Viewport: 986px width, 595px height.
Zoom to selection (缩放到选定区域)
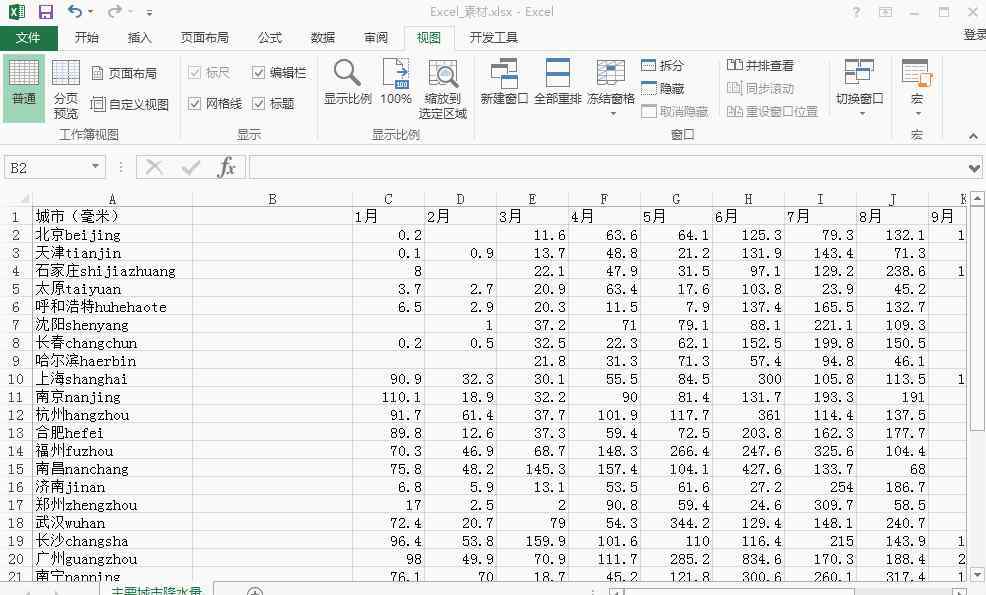(x=442, y=88)
